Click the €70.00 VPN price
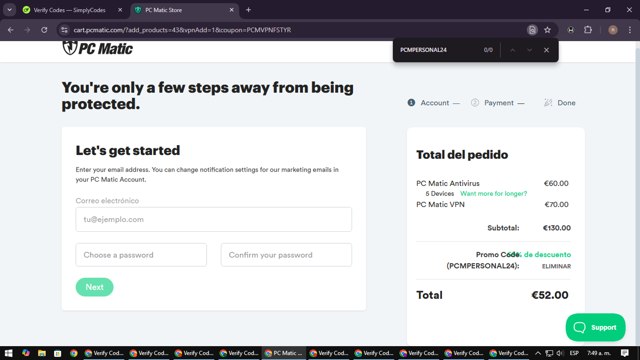This screenshot has height=360, width=640. coord(556,204)
